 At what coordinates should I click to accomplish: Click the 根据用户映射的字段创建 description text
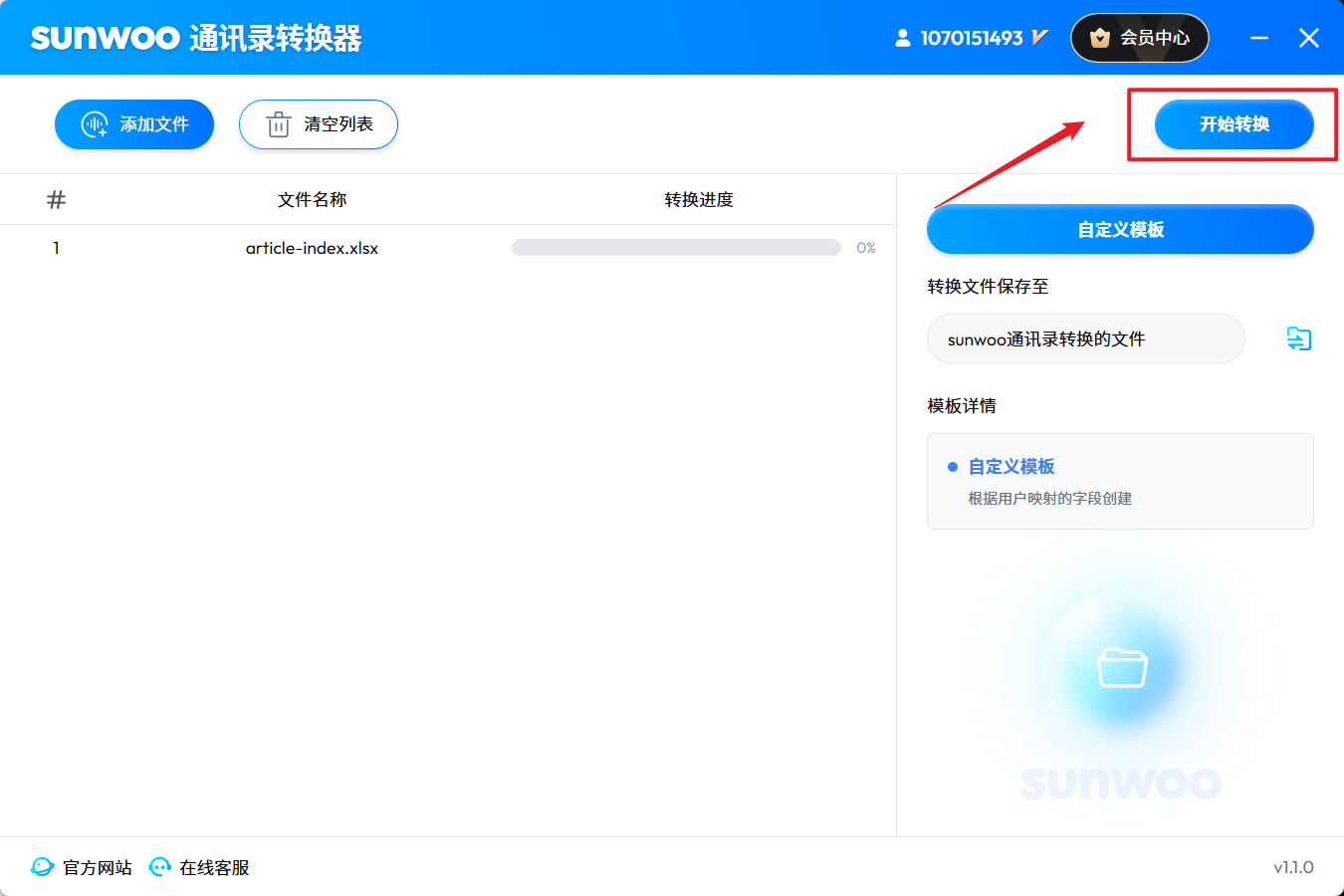[1050, 498]
